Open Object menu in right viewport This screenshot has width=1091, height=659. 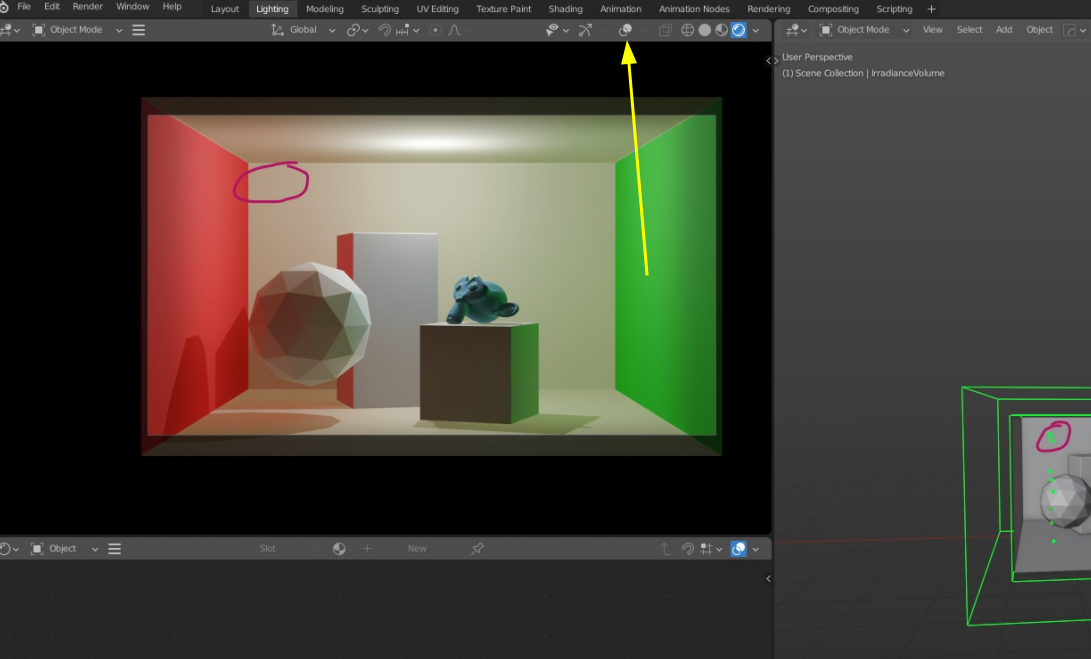[x=1039, y=30]
